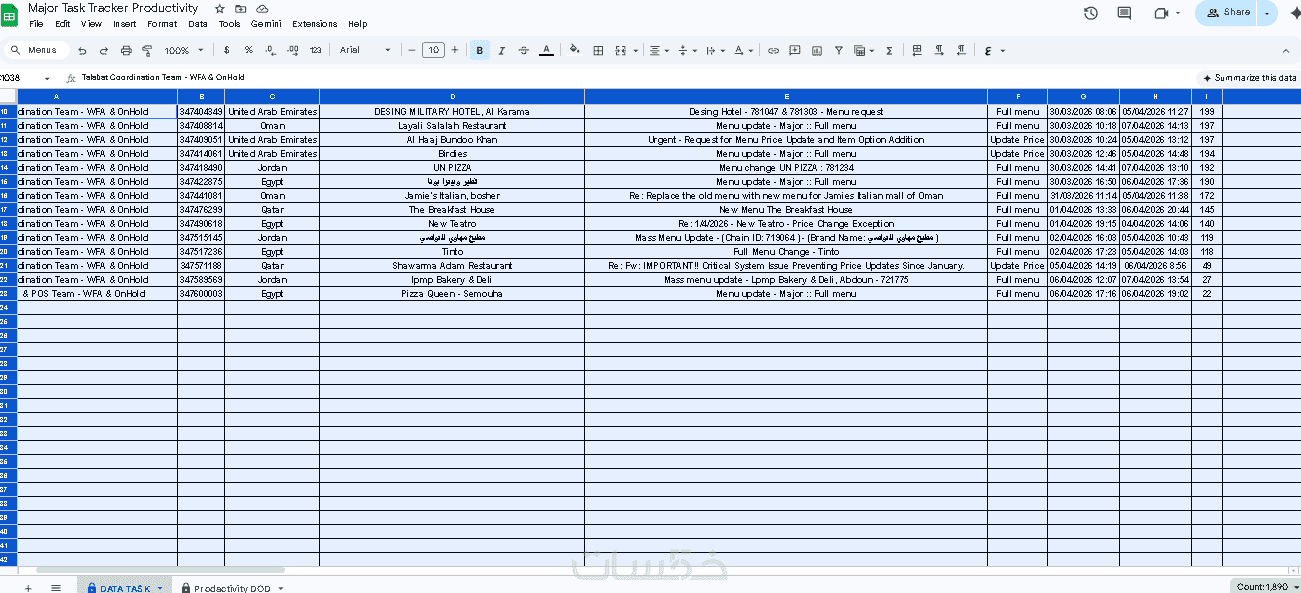Image resolution: width=1301 pixels, height=593 pixels.
Task: Open the Gemini menu
Action: (266, 24)
